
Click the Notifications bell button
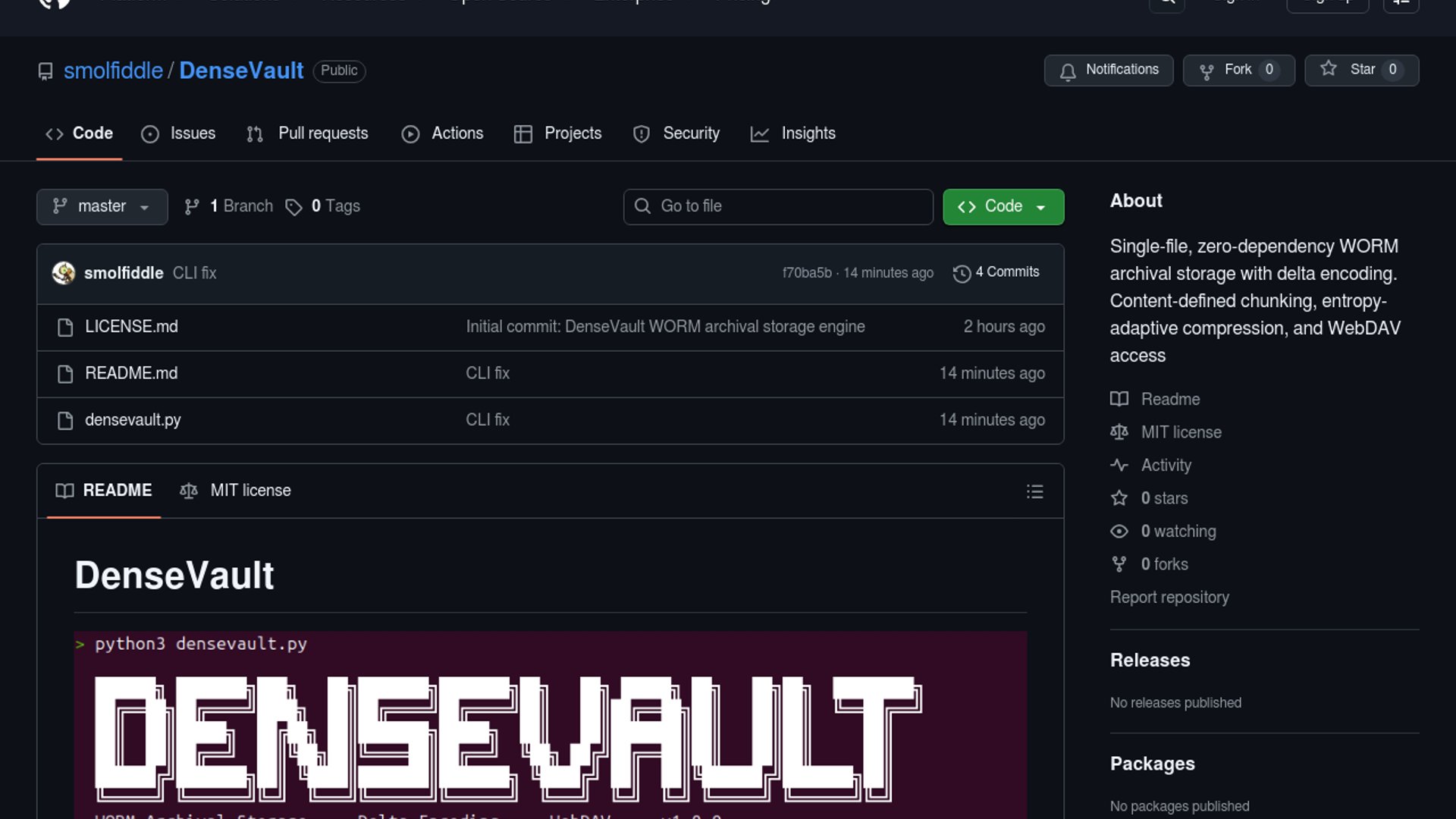1108,71
